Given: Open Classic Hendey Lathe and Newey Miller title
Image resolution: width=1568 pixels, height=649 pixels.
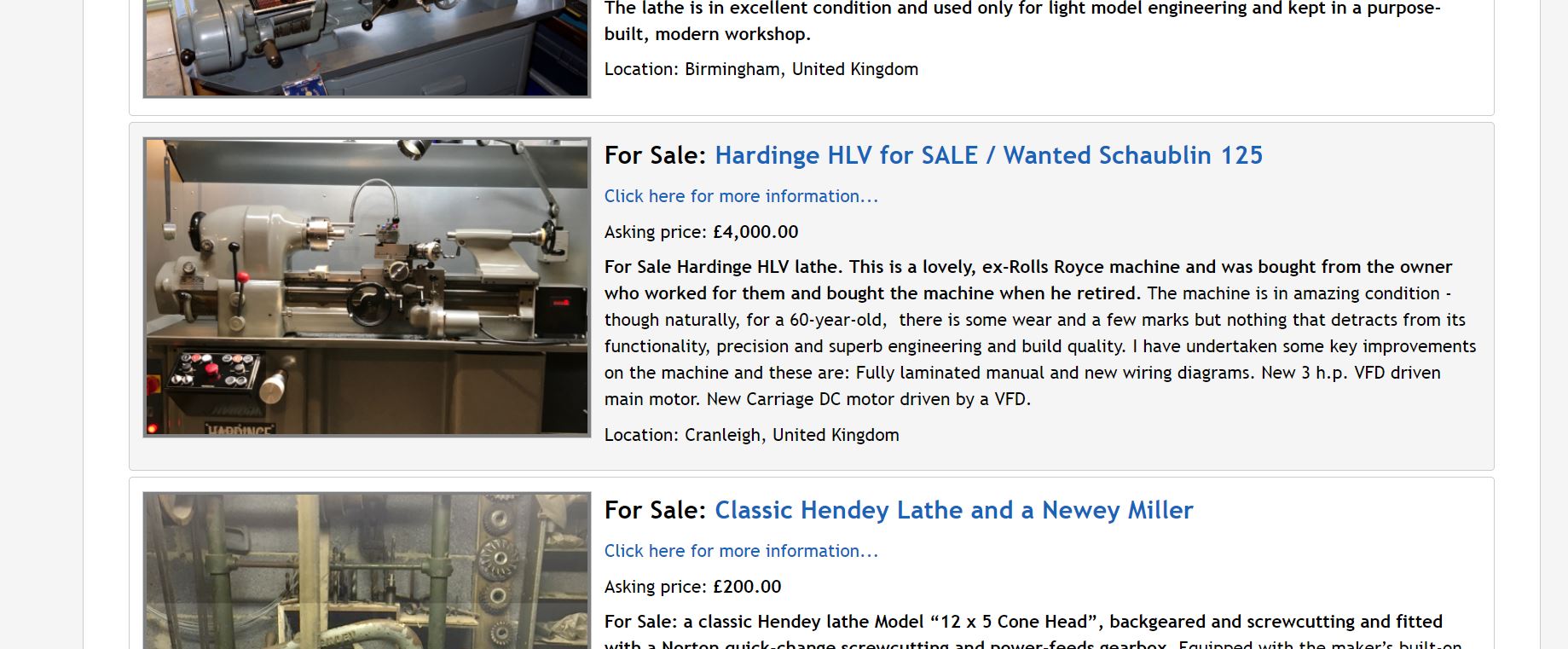Looking at the screenshot, I should 953,510.
